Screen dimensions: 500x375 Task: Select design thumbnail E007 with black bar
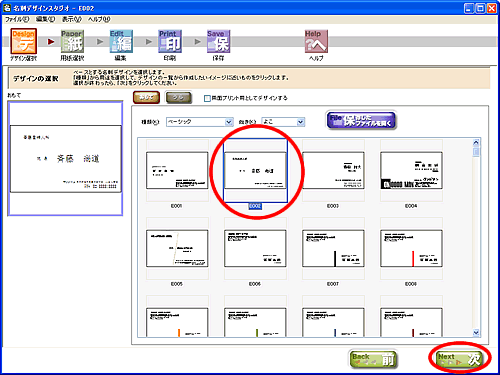pyautogui.click(x=333, y=248)
